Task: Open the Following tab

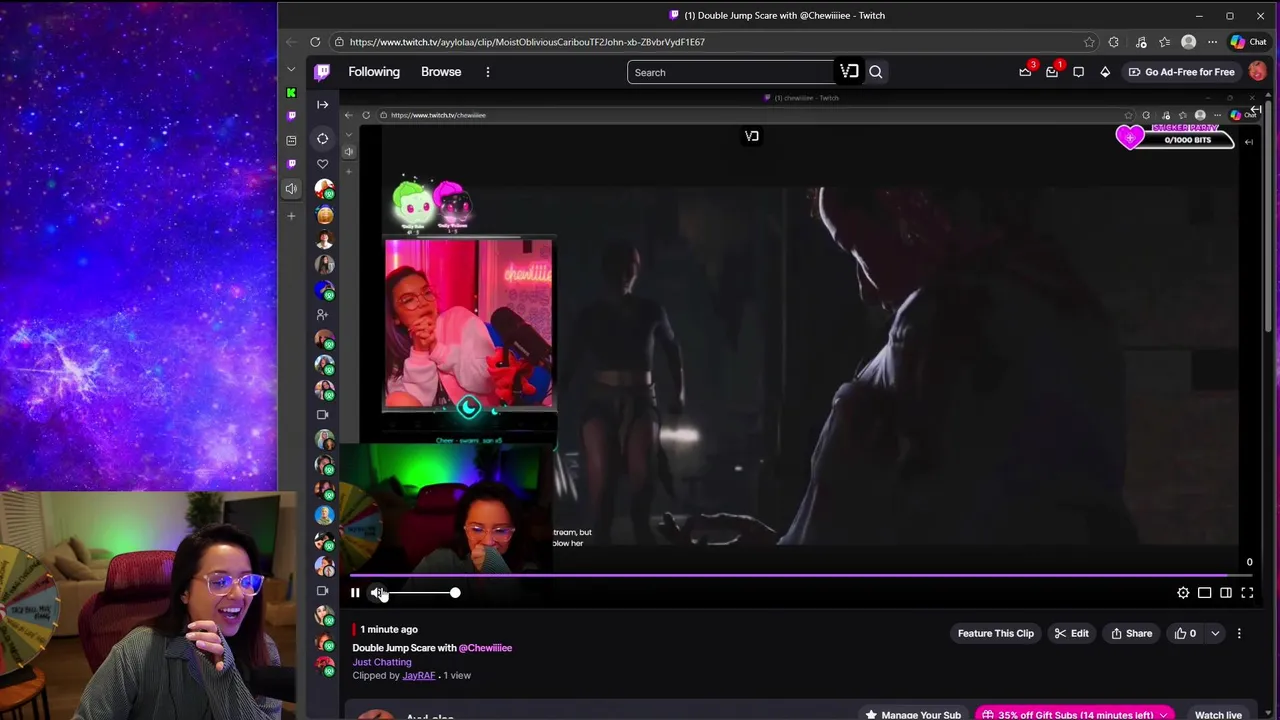Action: tap(374, 72)
